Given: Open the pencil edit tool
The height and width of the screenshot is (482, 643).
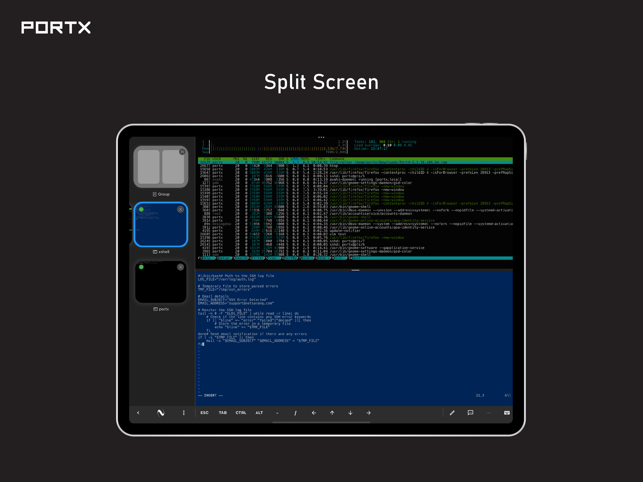Looking at the screenshot, I should click(452, 413).
